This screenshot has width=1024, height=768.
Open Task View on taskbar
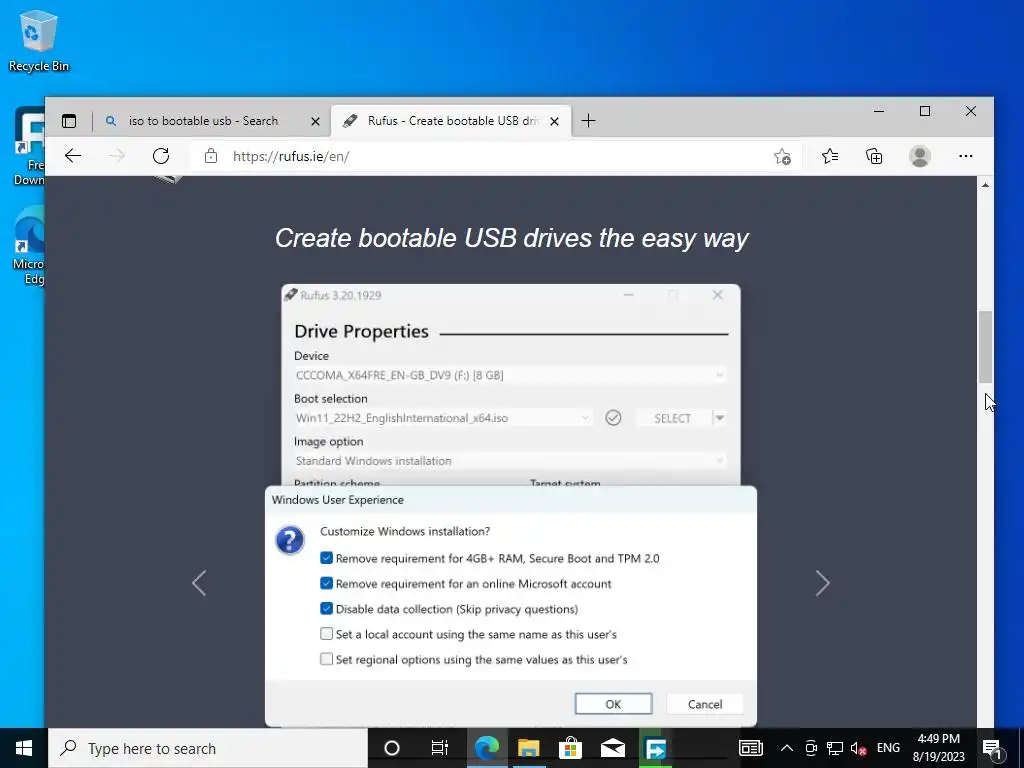(440, 748)
